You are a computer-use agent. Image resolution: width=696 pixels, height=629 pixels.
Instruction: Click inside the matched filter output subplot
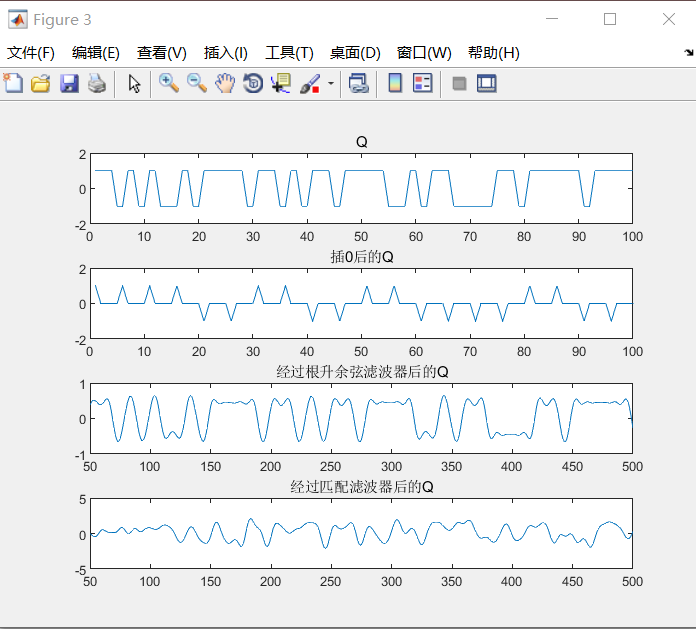coord(361,534)
